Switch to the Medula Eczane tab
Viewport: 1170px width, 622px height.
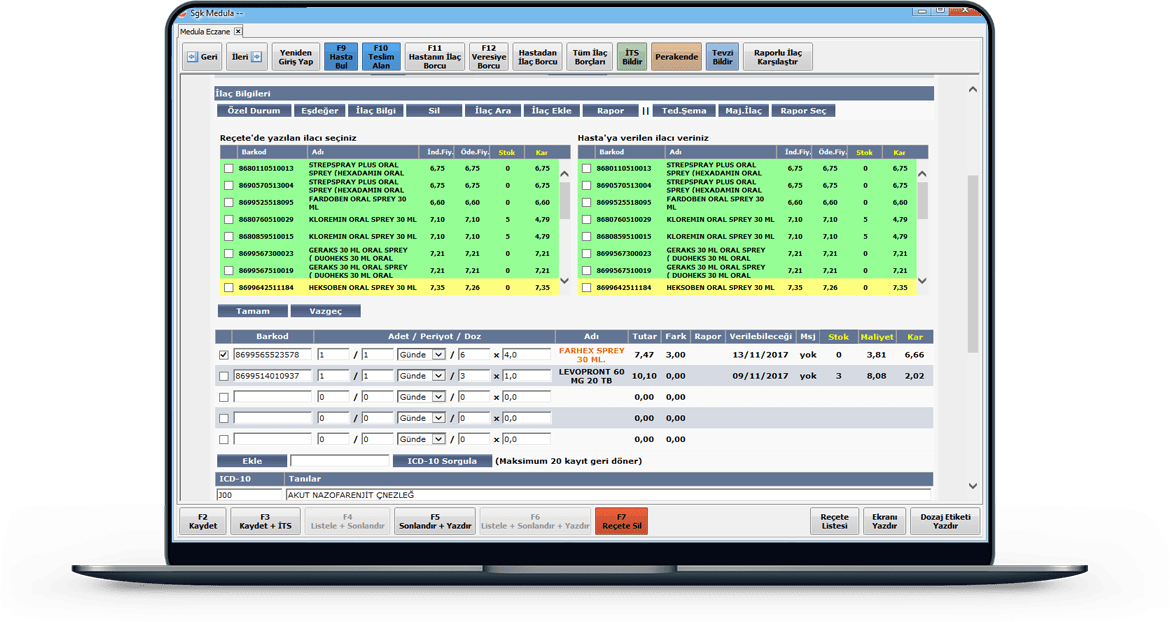(205, 31)
